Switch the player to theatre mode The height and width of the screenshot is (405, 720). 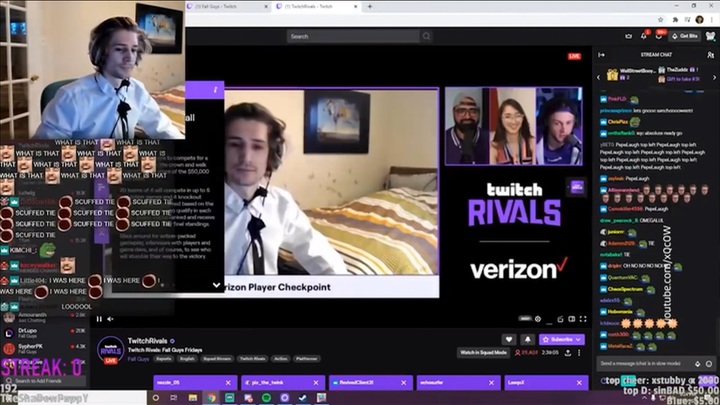coord(572,319)
